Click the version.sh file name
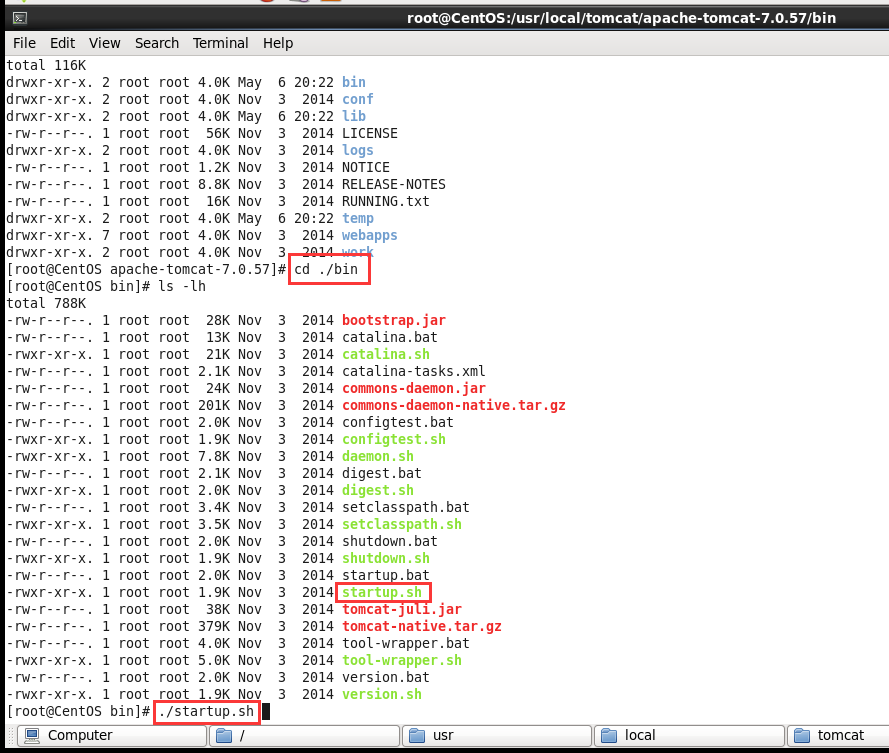The width and height of the screenshot is (889, 753). coord(382,695)
